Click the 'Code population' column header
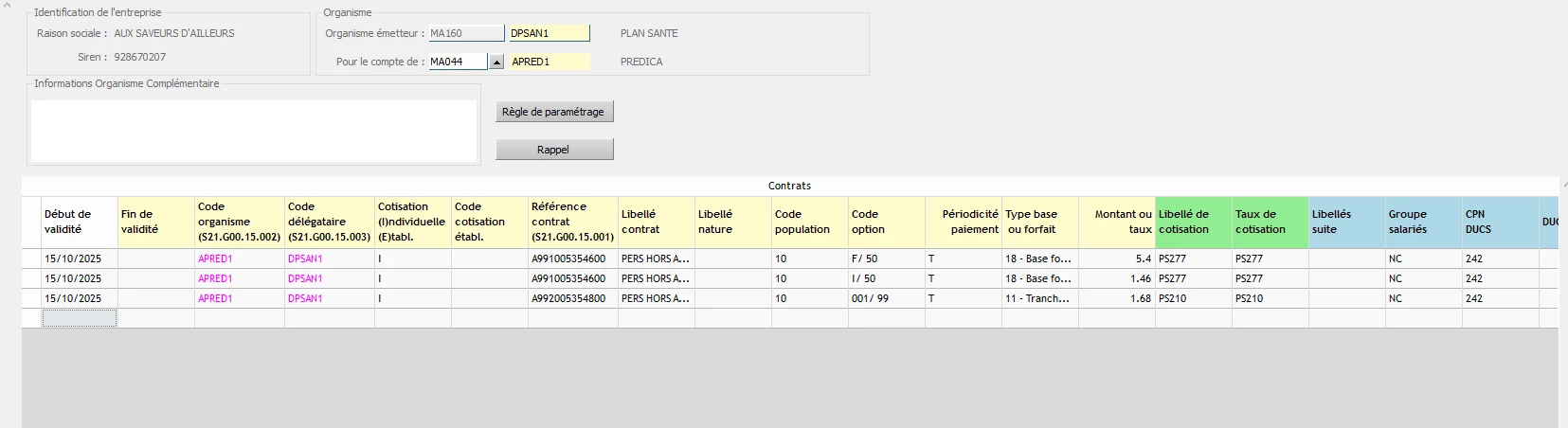 coord(810,223)
